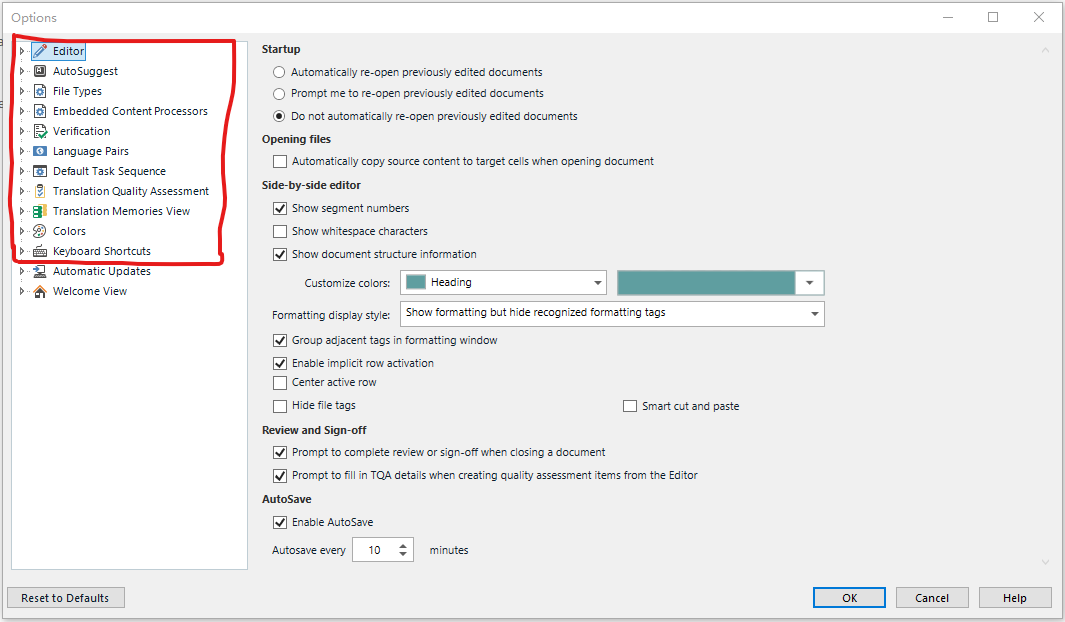Enable automatically copy source content checkbox
Screen dimensions: 1065x622
280,162
